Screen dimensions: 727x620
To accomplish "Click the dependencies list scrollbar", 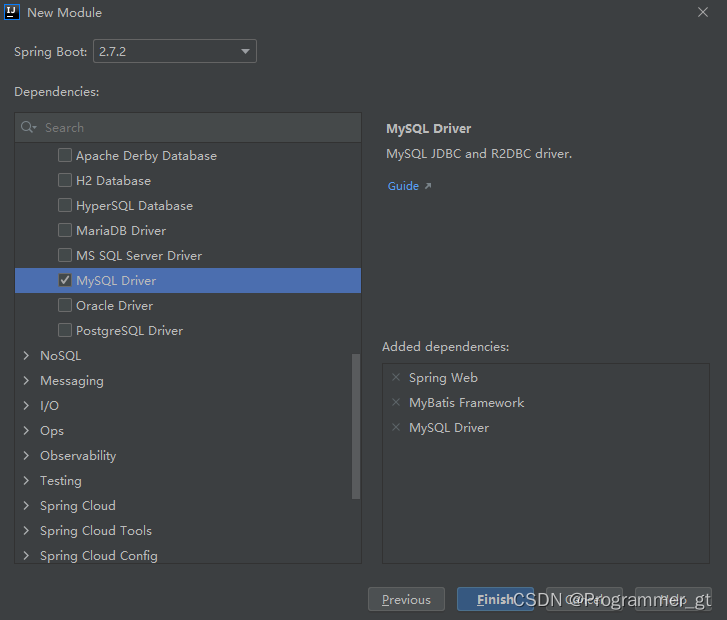I will pos(356,426).
